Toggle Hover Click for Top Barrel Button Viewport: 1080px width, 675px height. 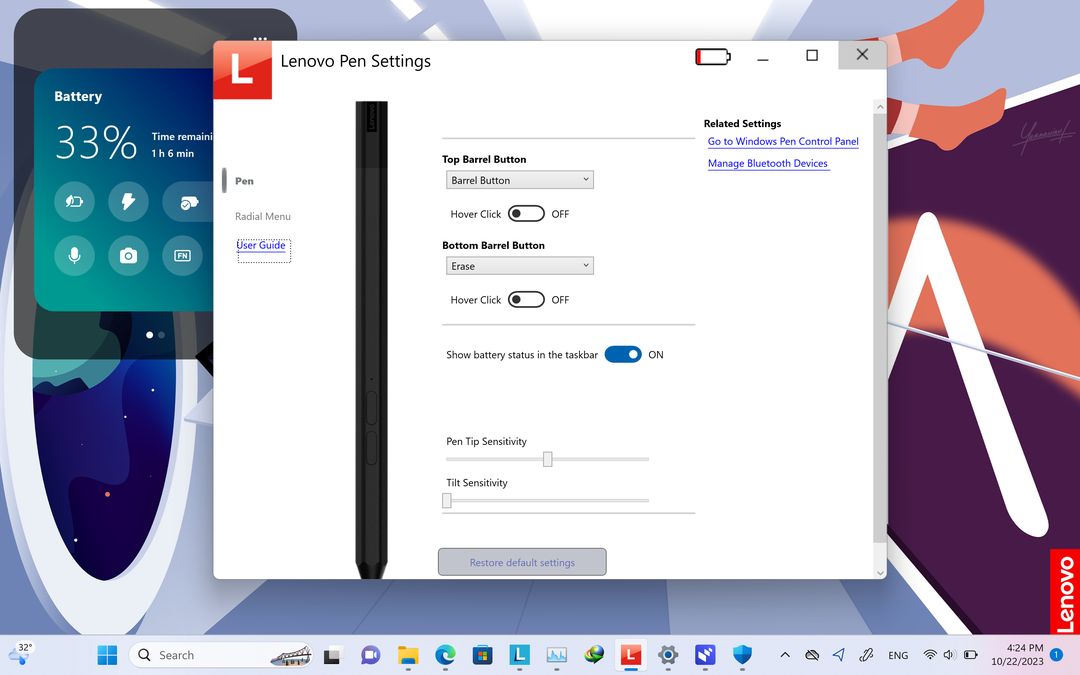tap(526, 213)
